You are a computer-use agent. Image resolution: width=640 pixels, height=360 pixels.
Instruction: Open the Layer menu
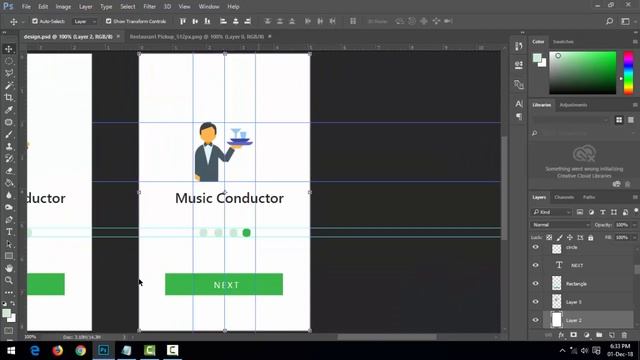tap(85, 7)
